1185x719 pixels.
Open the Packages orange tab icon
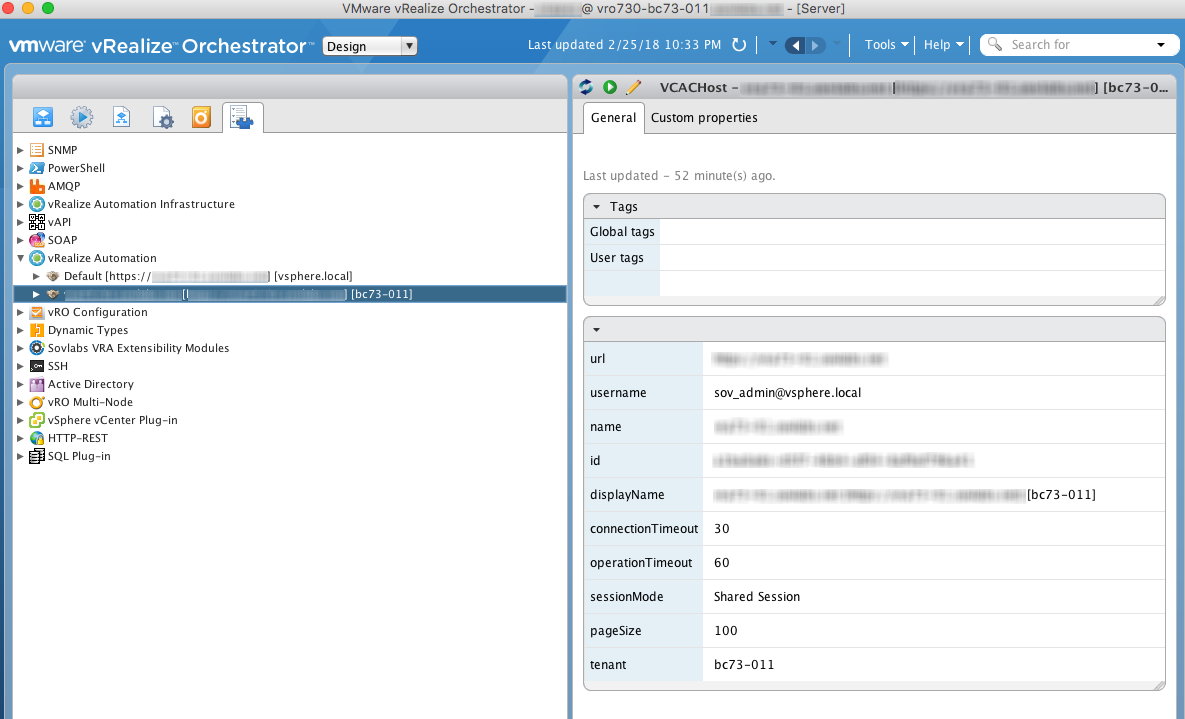[201, 117]
